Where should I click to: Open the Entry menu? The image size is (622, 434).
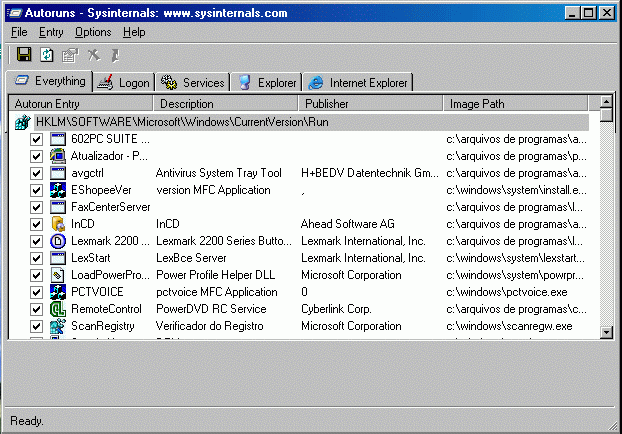51,32
